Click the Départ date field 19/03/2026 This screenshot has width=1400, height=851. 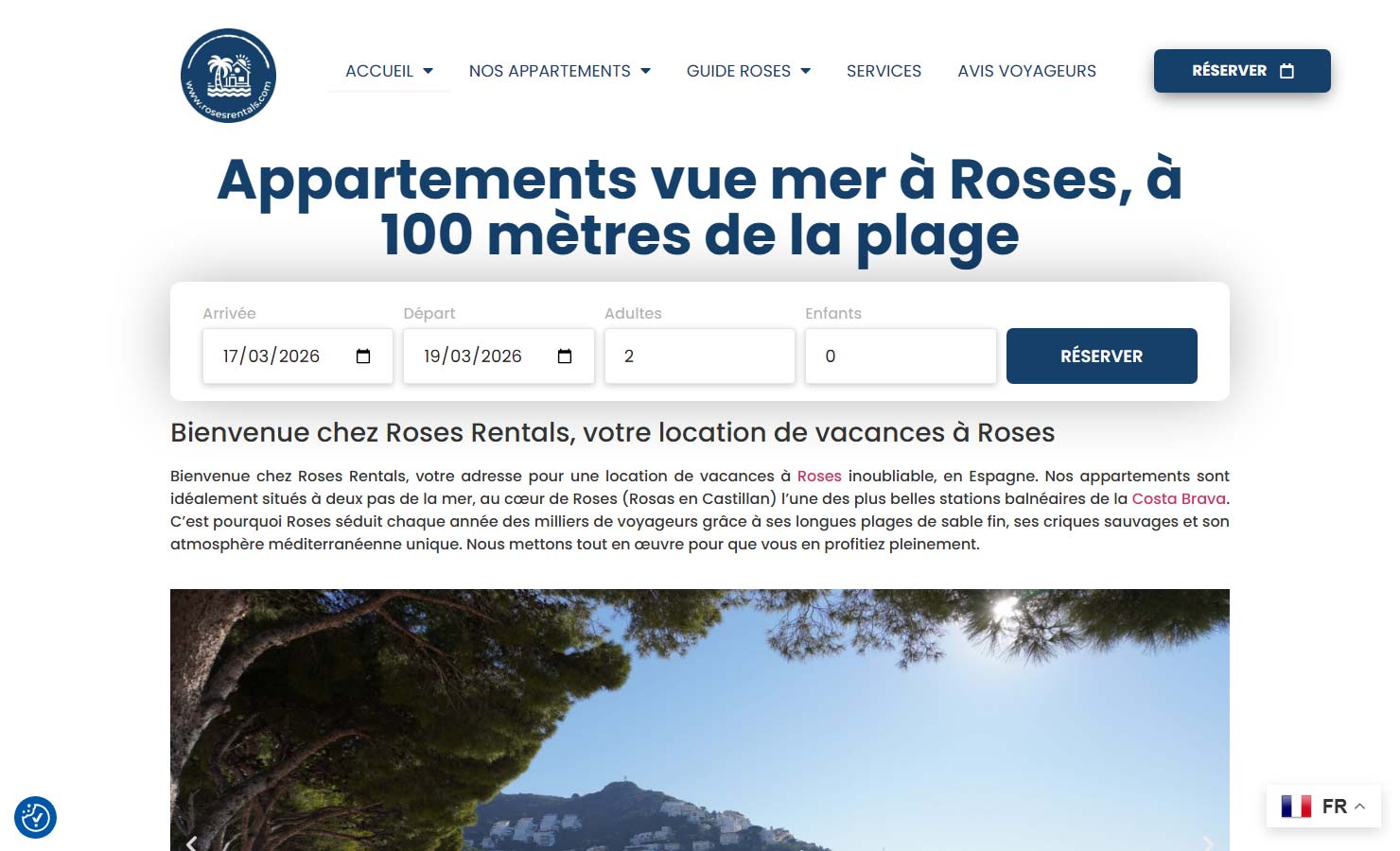(499, 356)
